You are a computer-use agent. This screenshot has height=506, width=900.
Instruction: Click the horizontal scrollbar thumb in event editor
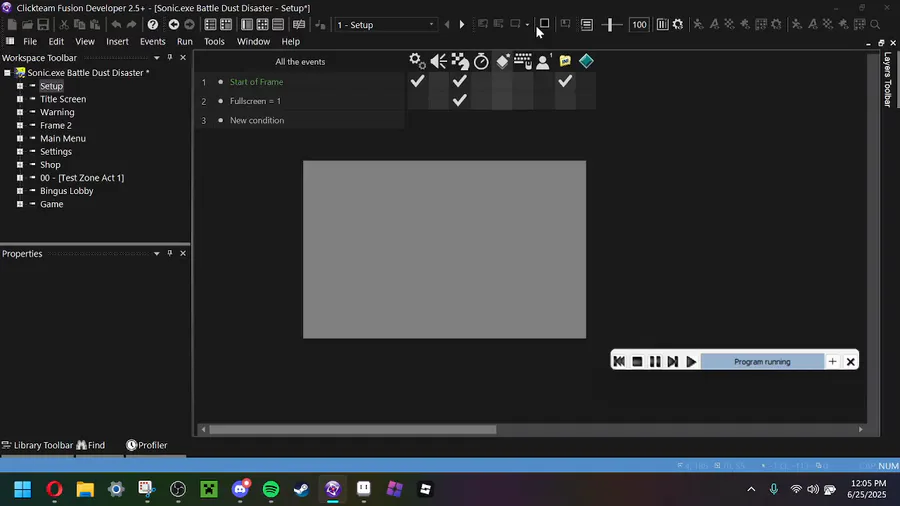(x=352, y=429)
